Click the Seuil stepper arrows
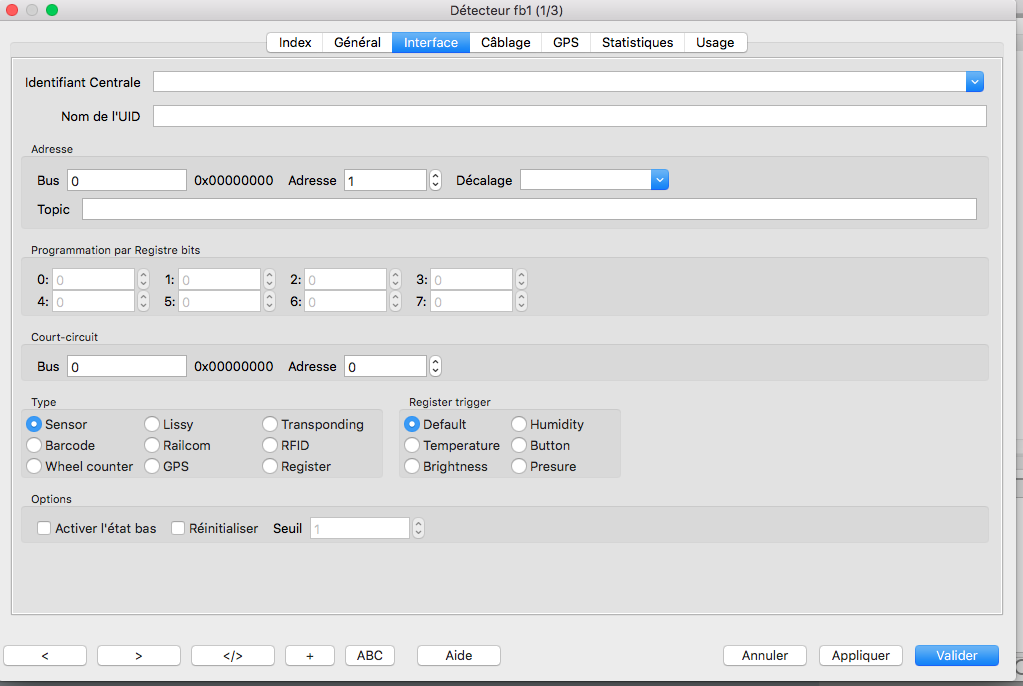The image size is (1023, 686). (418, 528)
